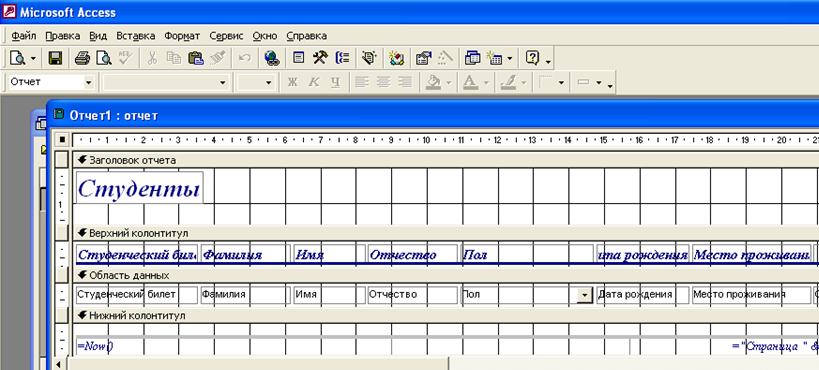Click the line width button
Image resolution: width=819 pixels, height=370 pixels.
[546, 82]
